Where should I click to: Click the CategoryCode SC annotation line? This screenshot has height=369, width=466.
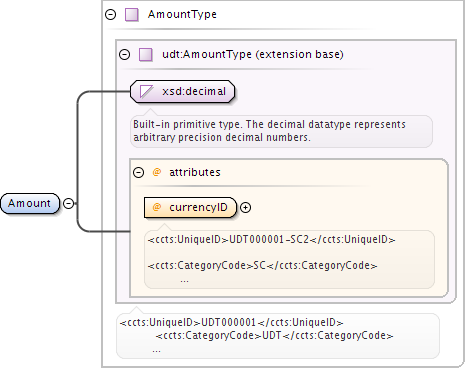point(263,266)
